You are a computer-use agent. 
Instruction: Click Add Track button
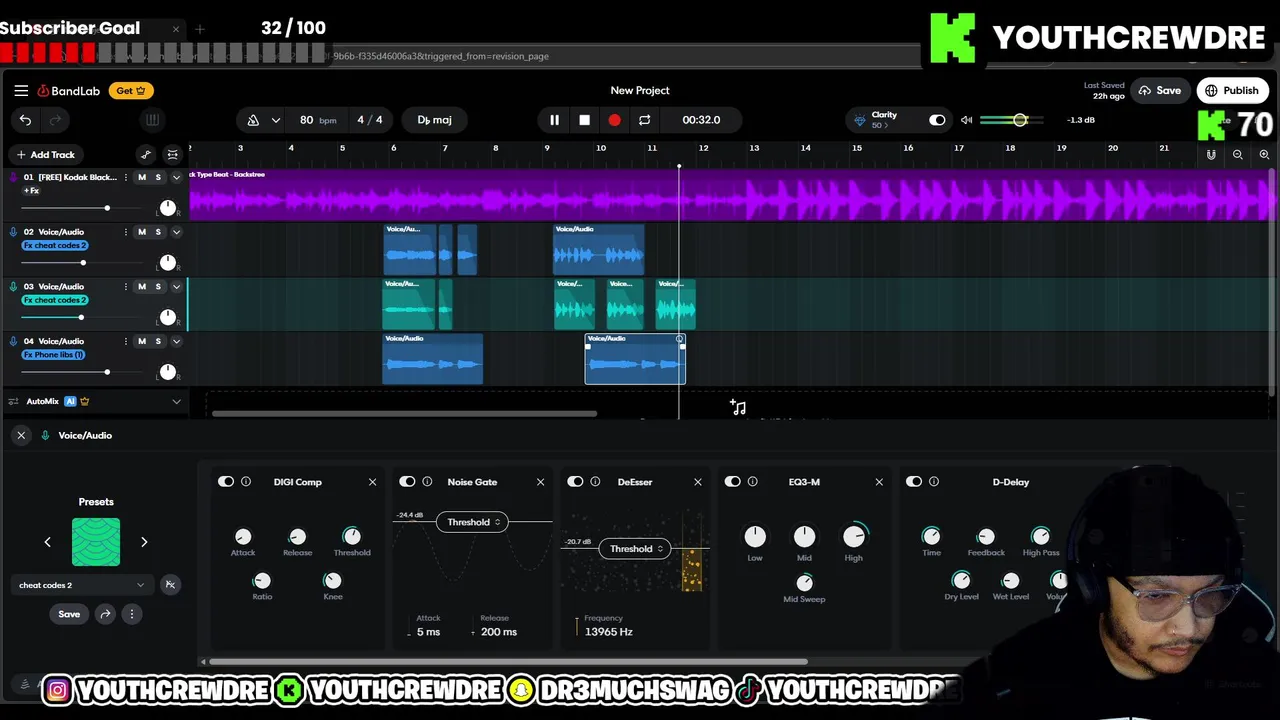[45, 155]
